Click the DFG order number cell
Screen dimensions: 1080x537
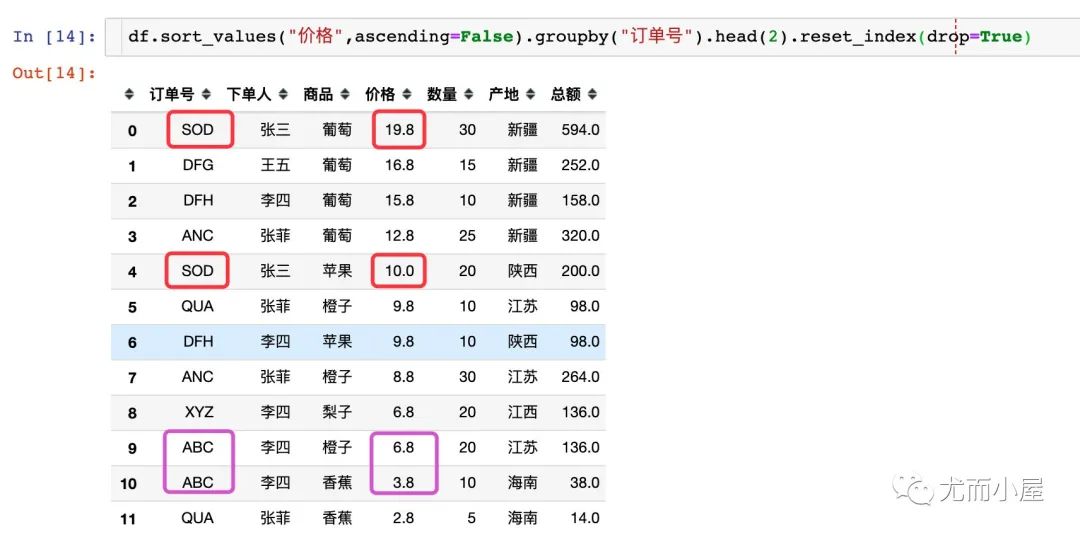tap(198, 165)
